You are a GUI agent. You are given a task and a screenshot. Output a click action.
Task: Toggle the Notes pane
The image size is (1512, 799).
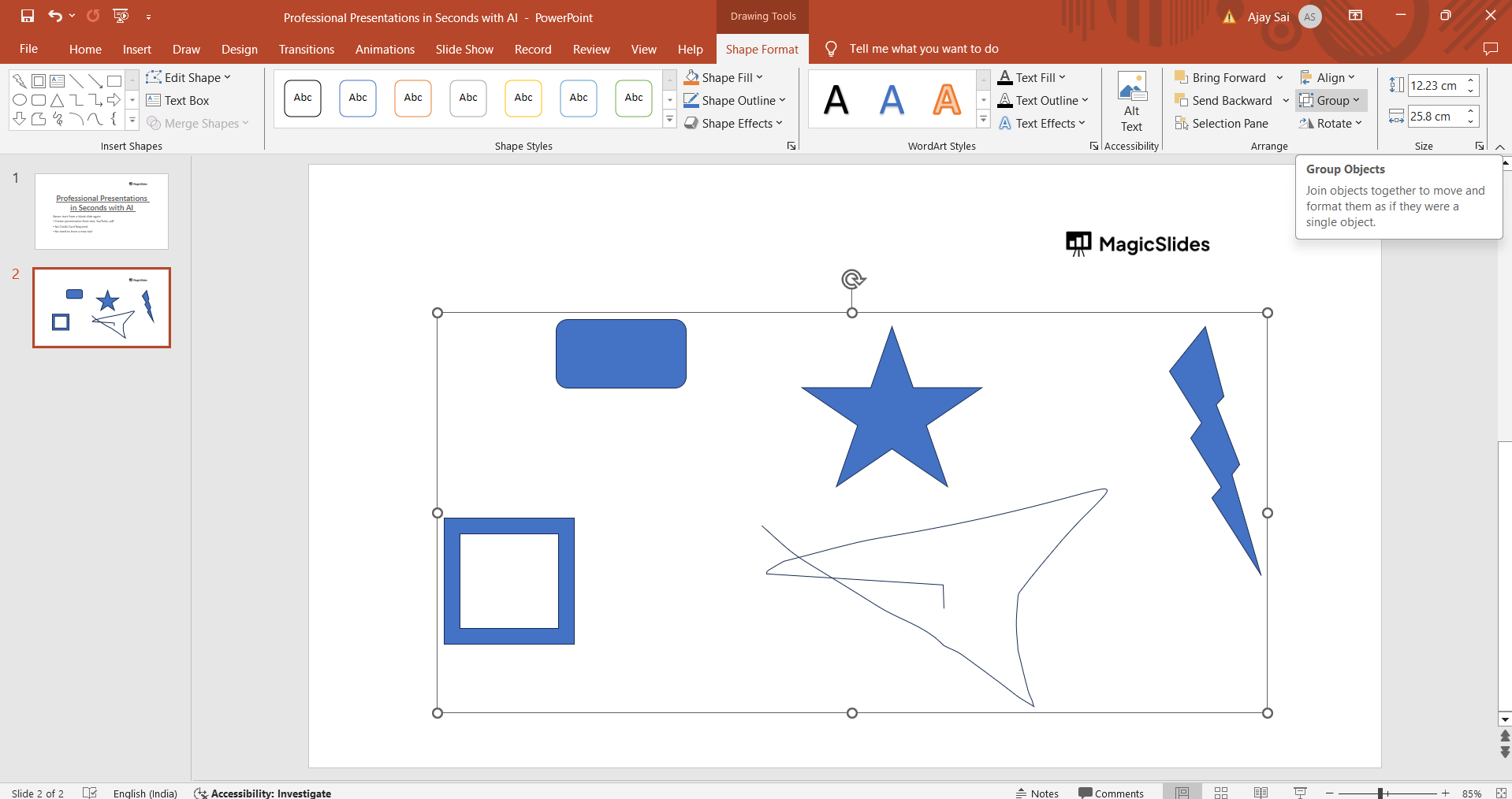(x=1037, y=793)
